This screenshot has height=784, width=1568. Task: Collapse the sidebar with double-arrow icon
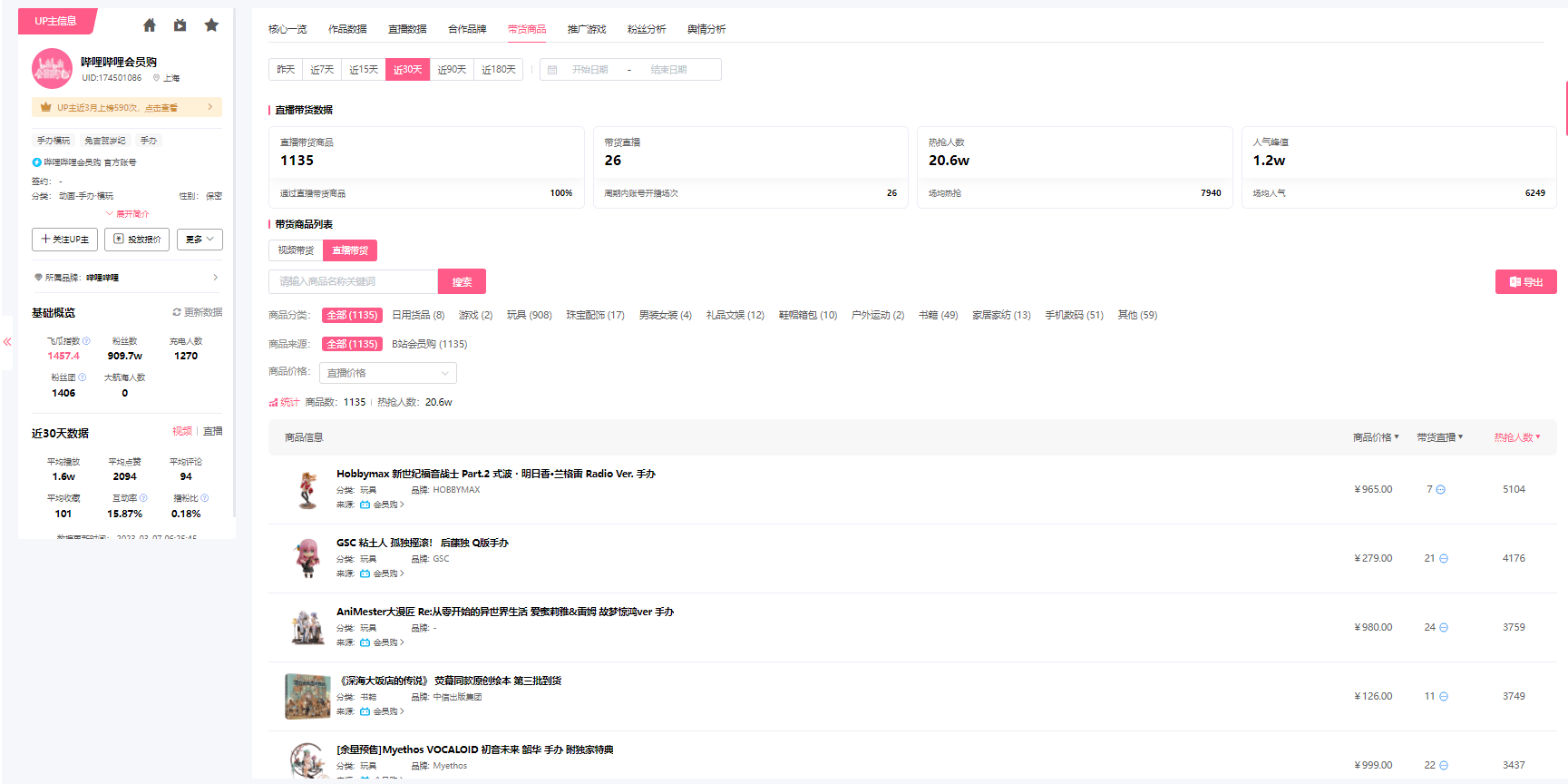(x=7, y=342)
